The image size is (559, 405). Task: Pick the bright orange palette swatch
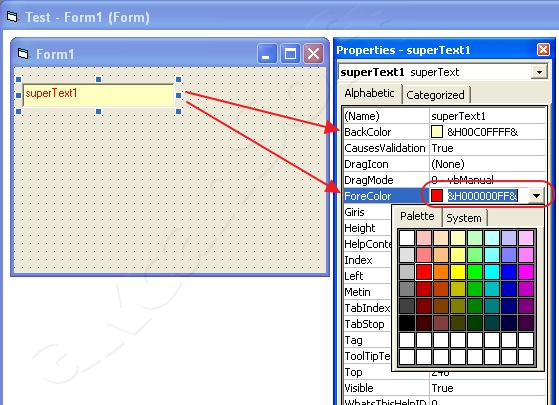point(441,272)
